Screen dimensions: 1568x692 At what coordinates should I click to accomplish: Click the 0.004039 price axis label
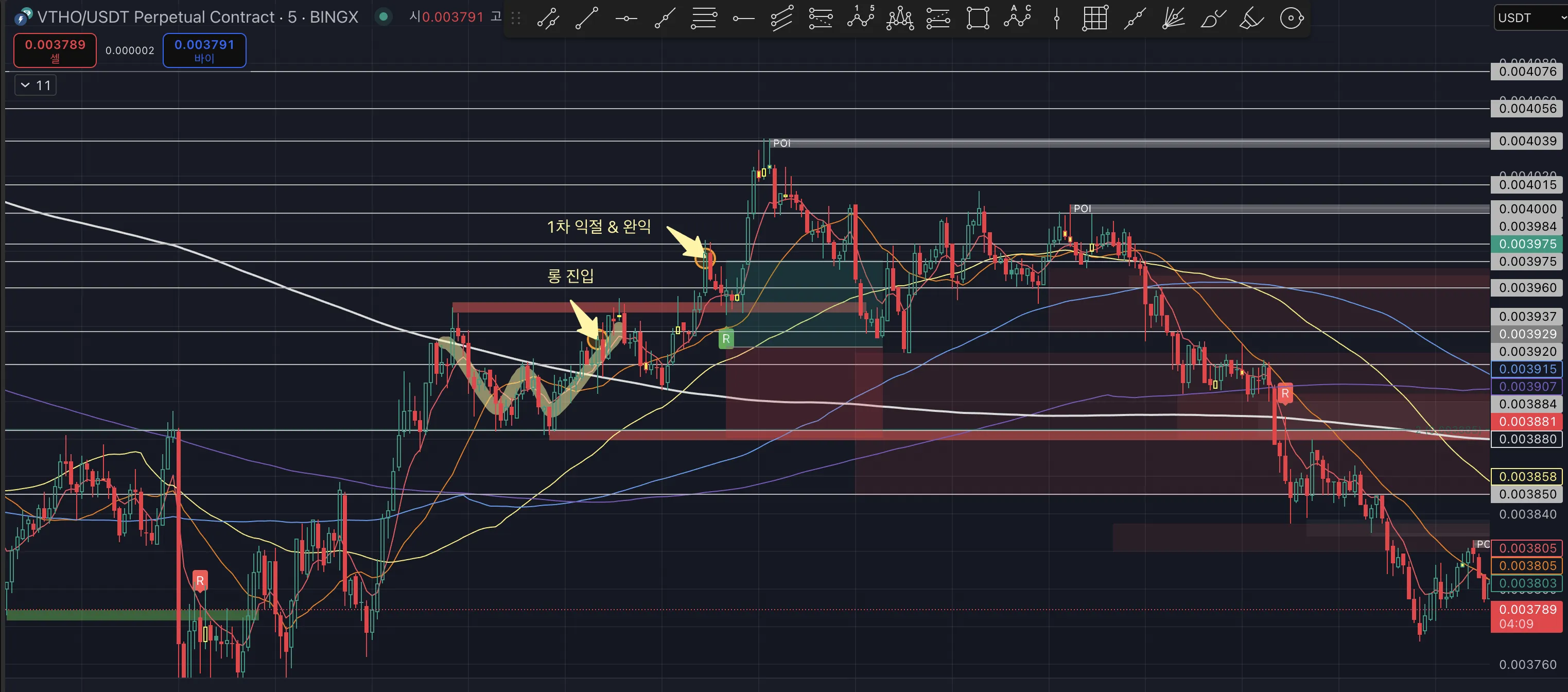coord(1527,141)
